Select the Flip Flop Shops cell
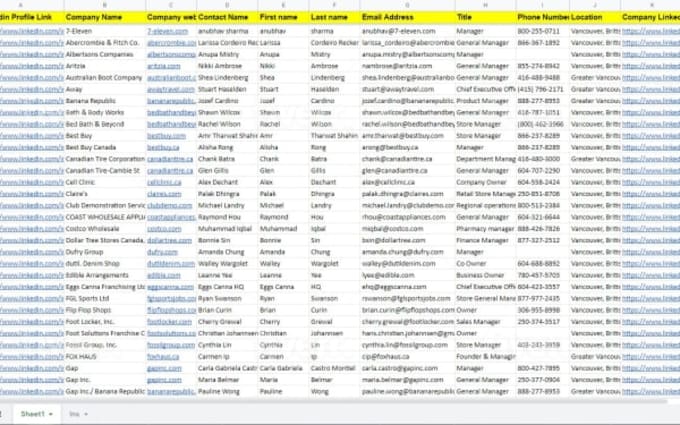Image resolution: width=680 pixels, height=425 pixels. [x=105, y=310]
